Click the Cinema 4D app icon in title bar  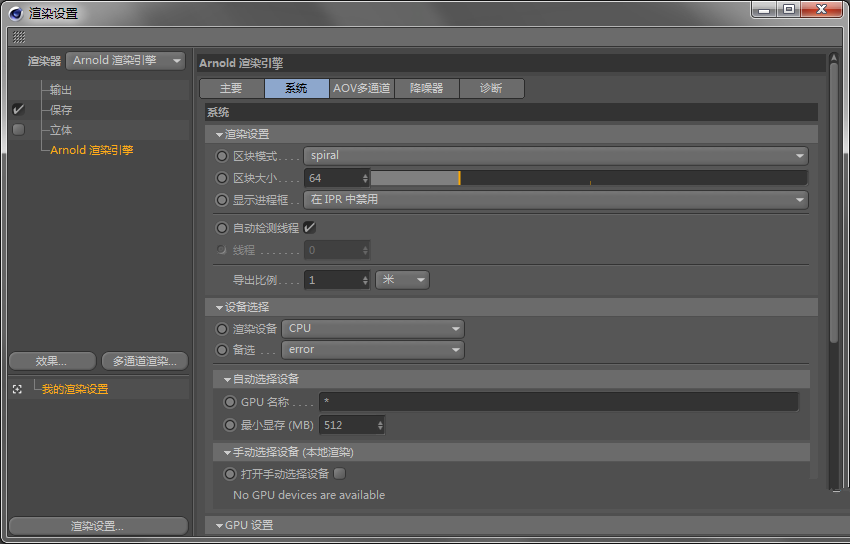pyautogui.click(x=15, y=13)
